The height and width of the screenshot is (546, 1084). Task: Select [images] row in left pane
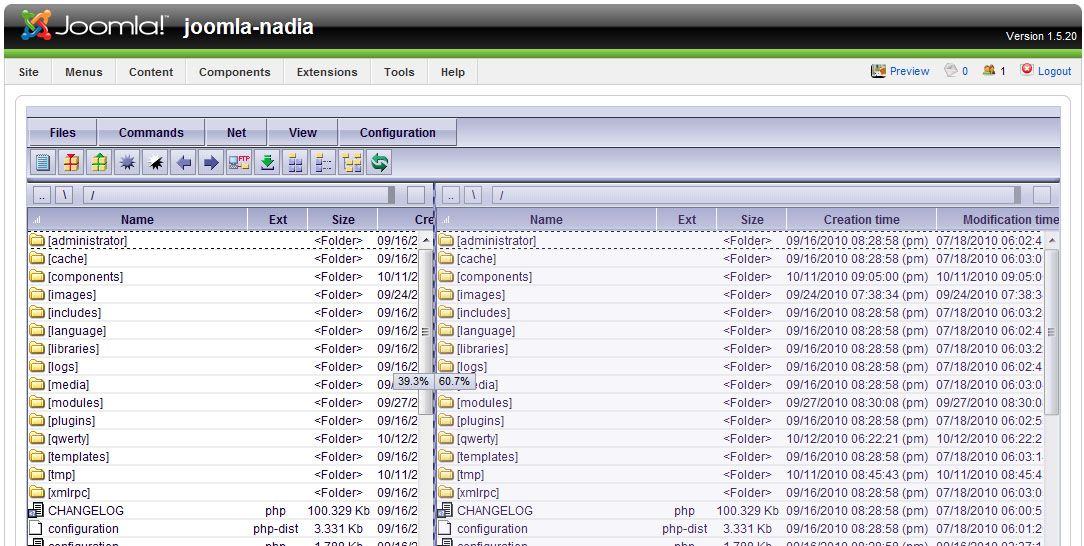pos(223,294)
